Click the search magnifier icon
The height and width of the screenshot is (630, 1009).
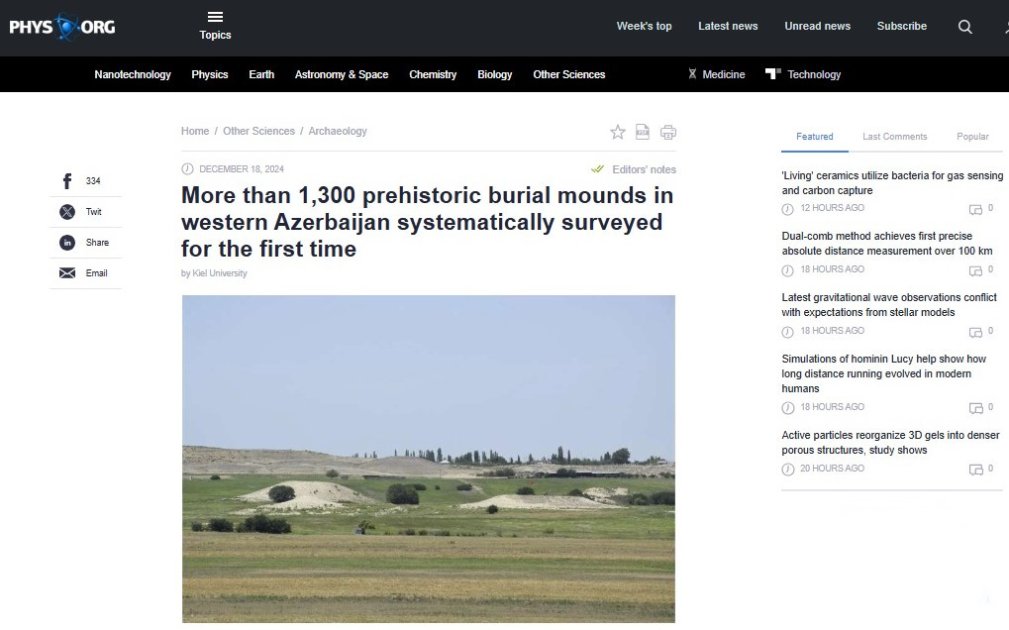pos(965,27)
